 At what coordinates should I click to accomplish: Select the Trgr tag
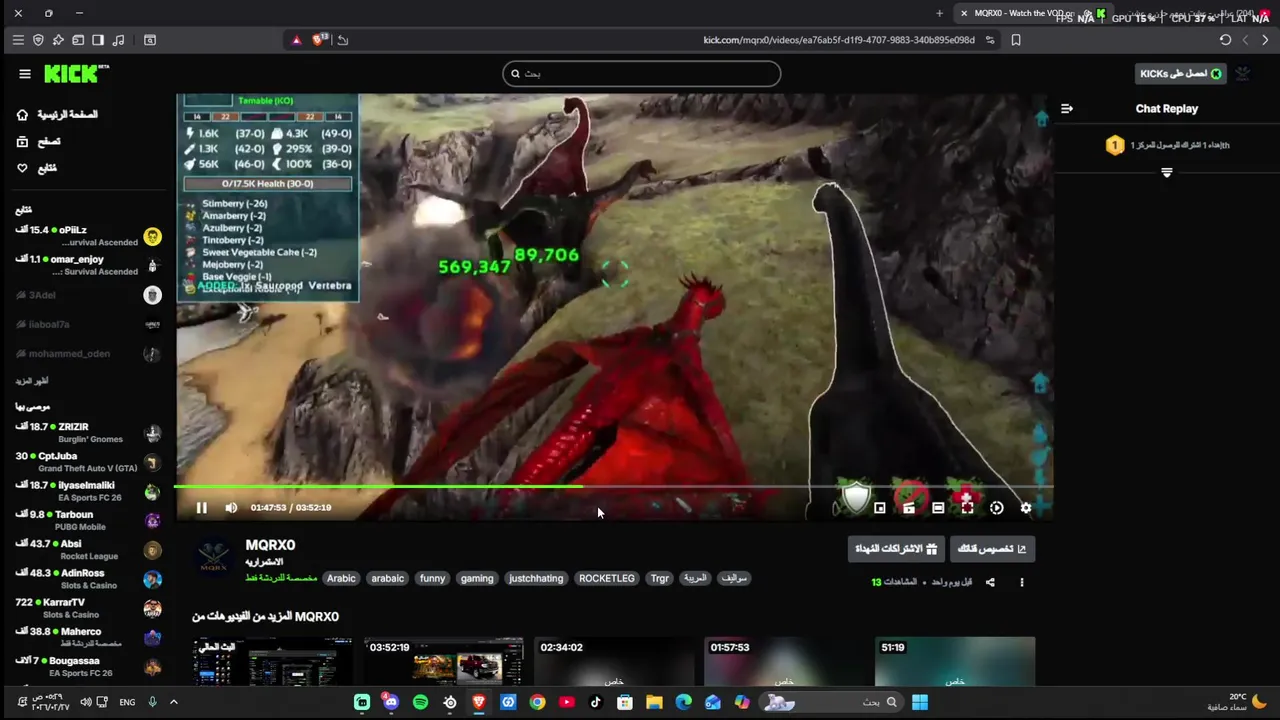tap(660, 578)
